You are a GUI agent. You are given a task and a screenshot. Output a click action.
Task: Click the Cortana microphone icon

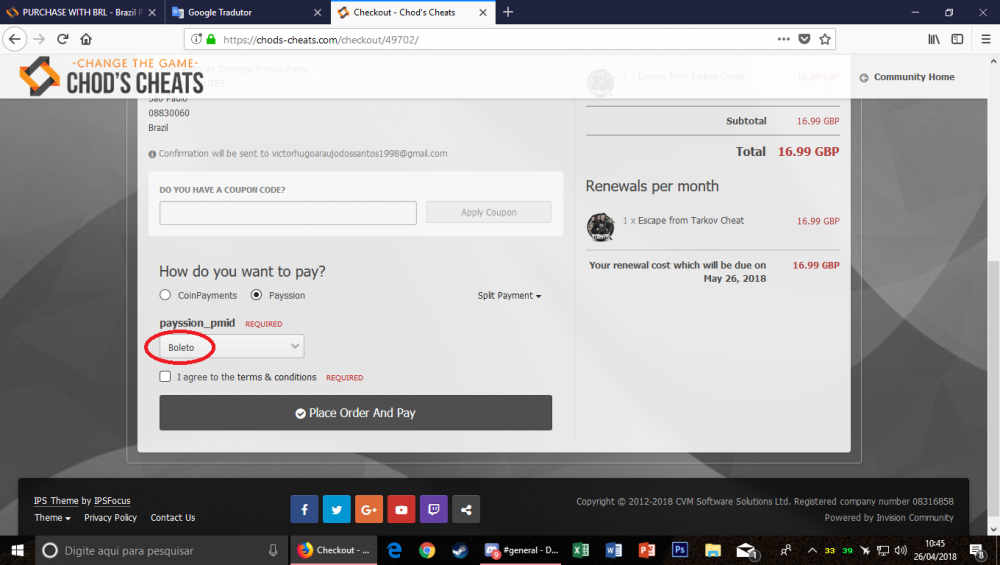tap(273, 550)
